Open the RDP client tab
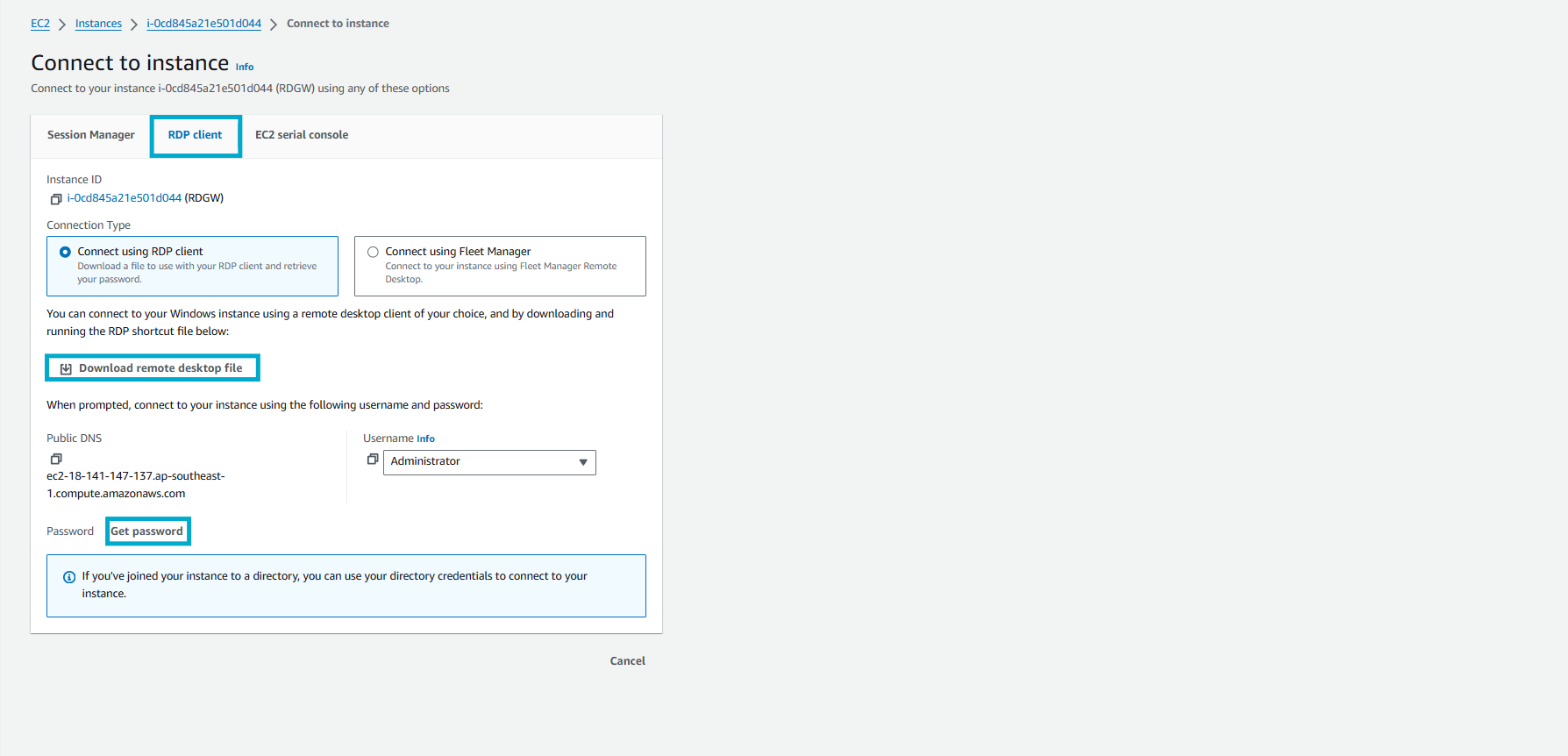The image size is (1568, 756). (195, 135)
